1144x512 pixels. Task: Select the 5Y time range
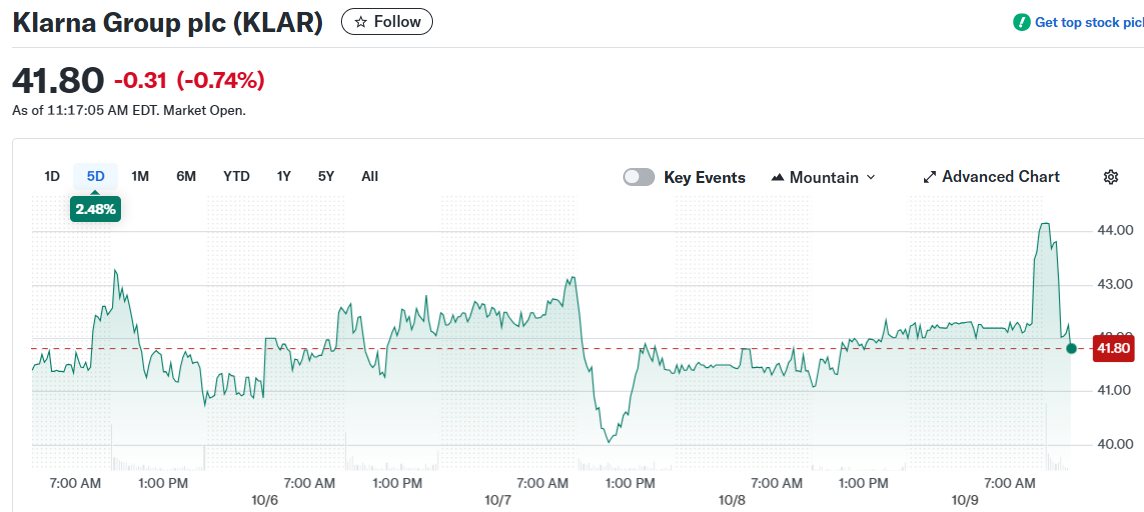(326, 176)
